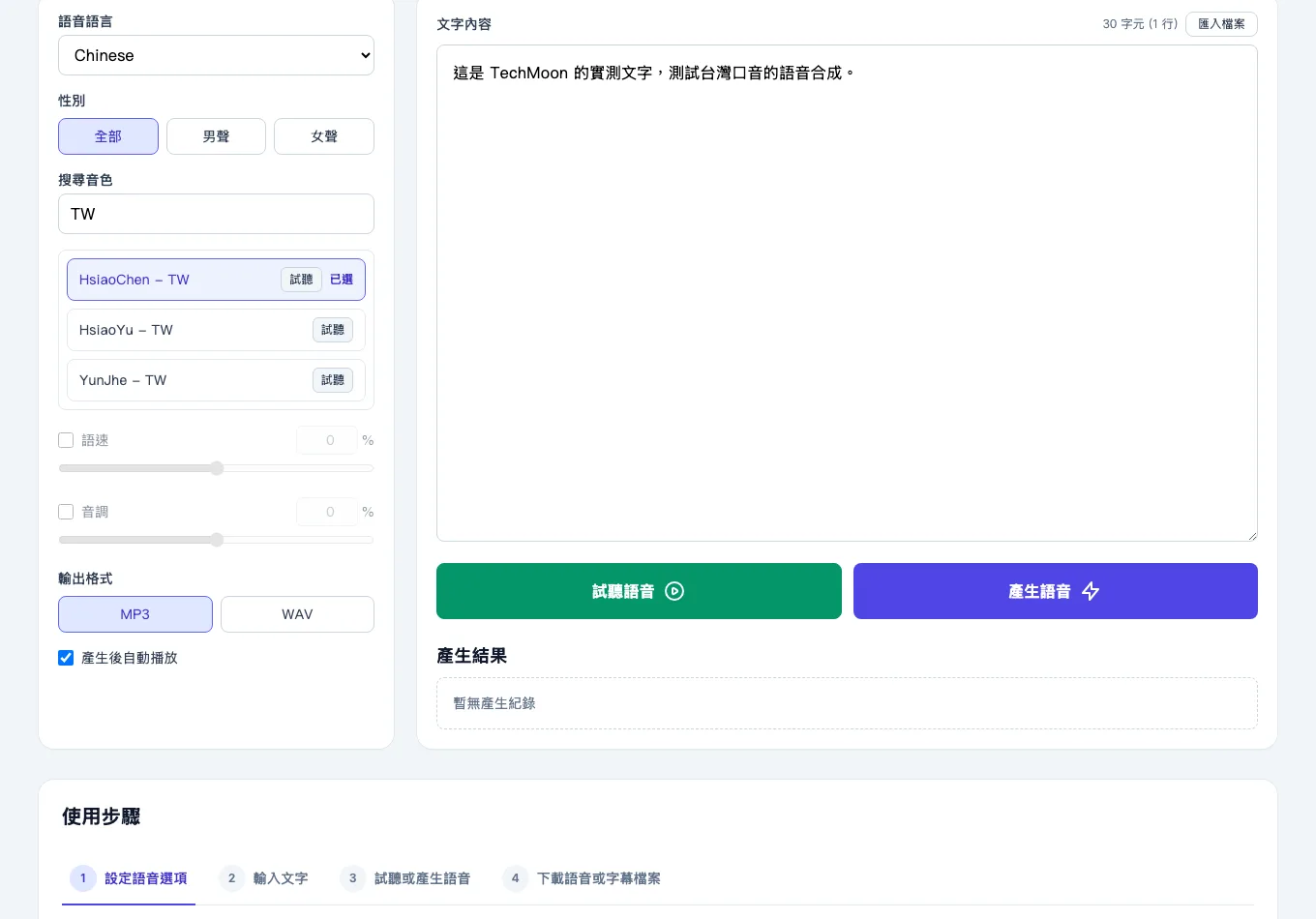This screenshot has width=1316, height=919.
Task: Click the 語速 speed slider handle
Action: click(217, 468)
